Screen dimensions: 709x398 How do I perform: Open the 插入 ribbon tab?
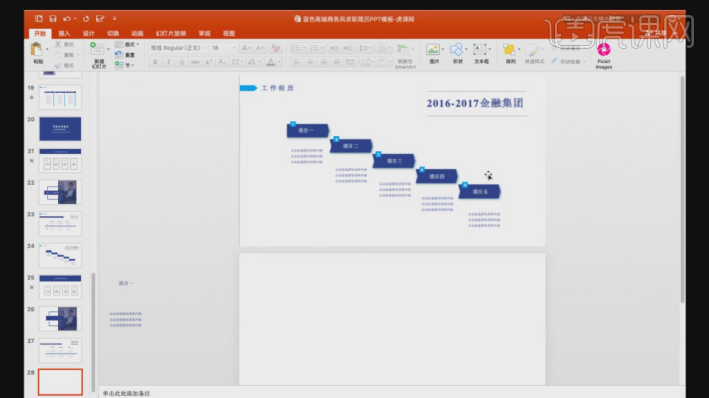tap(64, 33)
